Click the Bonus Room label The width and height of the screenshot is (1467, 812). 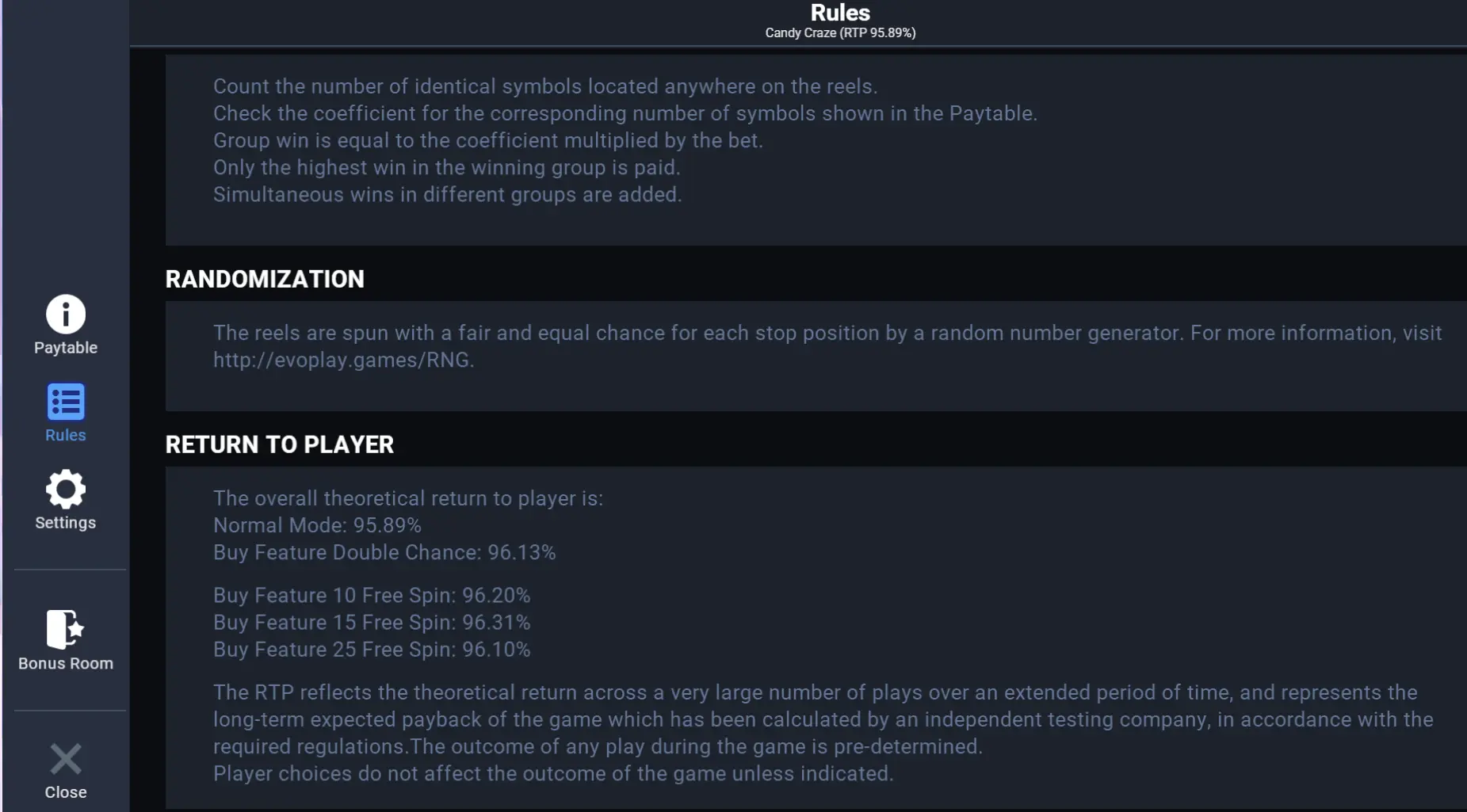(x=66, y=663)
